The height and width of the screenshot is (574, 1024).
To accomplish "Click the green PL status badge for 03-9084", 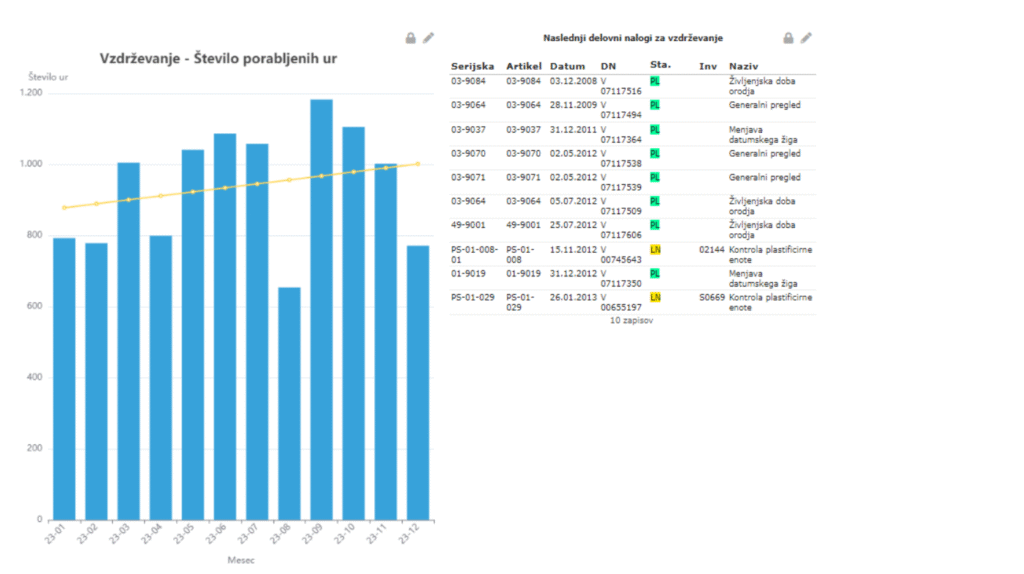I will 655,81.
